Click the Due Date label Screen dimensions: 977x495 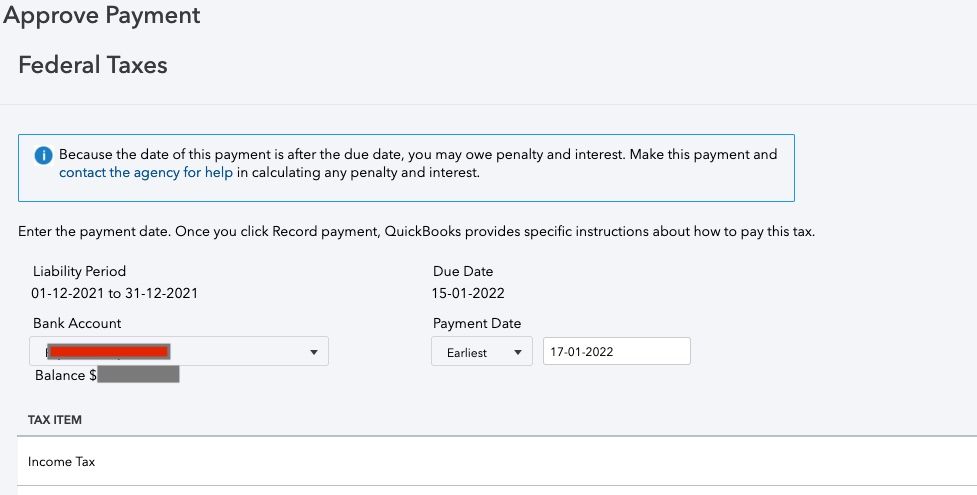coord(463,271)
